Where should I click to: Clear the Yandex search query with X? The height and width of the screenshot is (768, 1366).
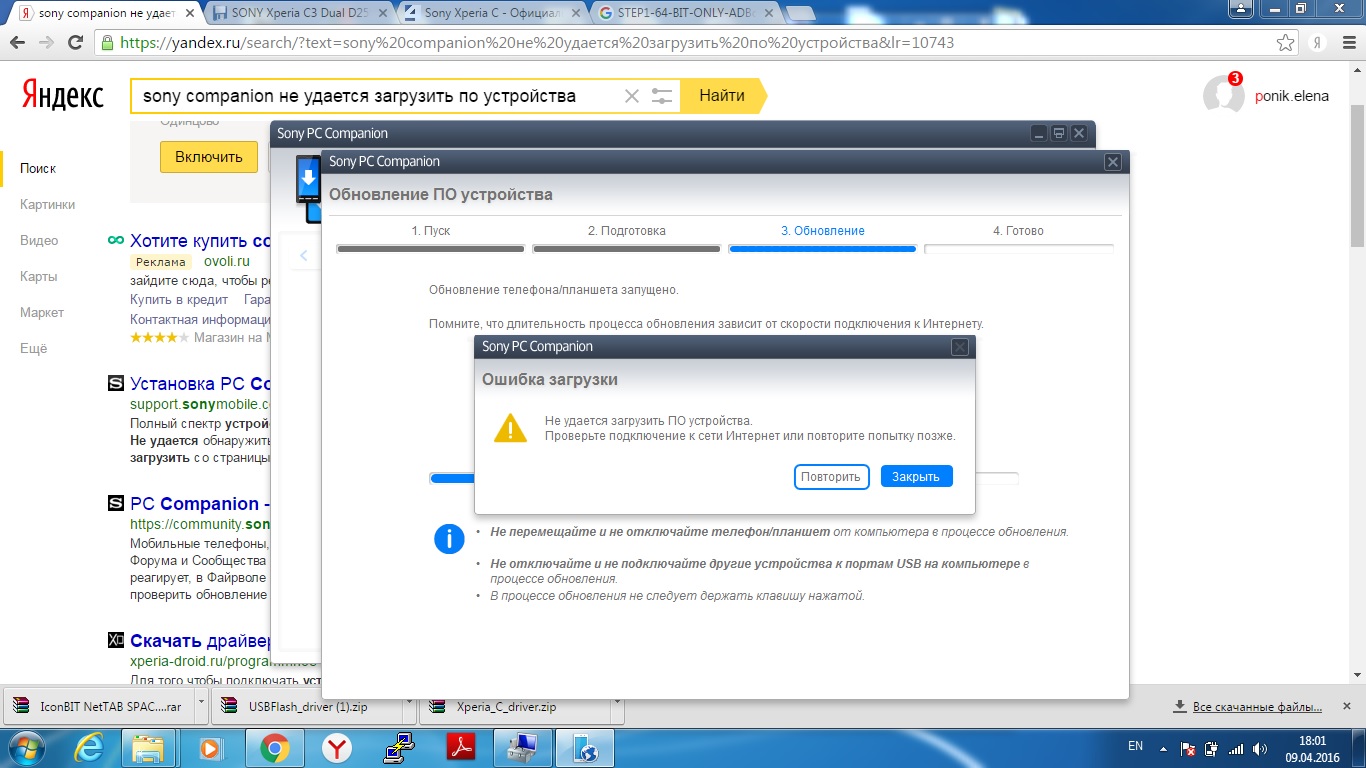(x=631, y=96)
